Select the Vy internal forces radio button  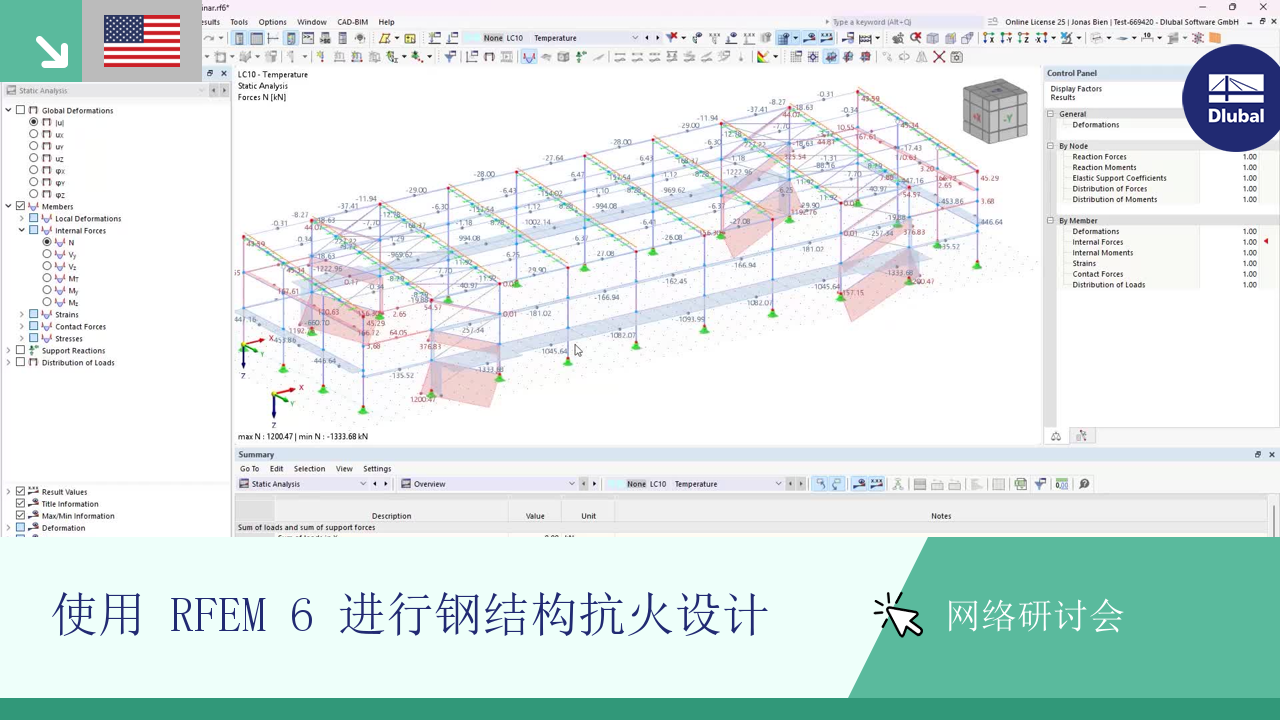[x=47, y=254]
